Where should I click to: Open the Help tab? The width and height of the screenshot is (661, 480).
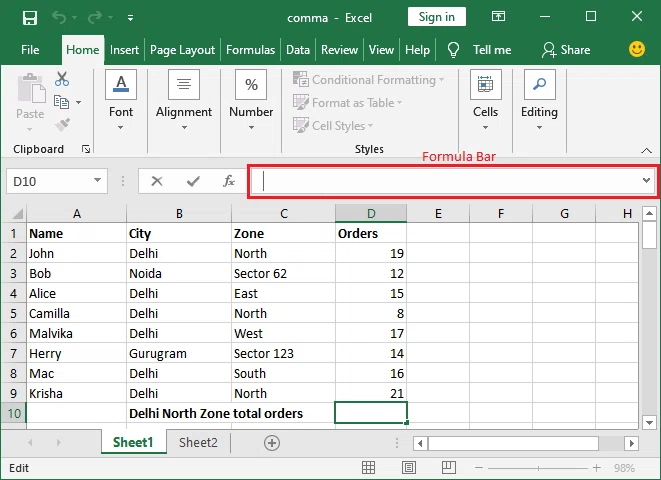(417, 50)
